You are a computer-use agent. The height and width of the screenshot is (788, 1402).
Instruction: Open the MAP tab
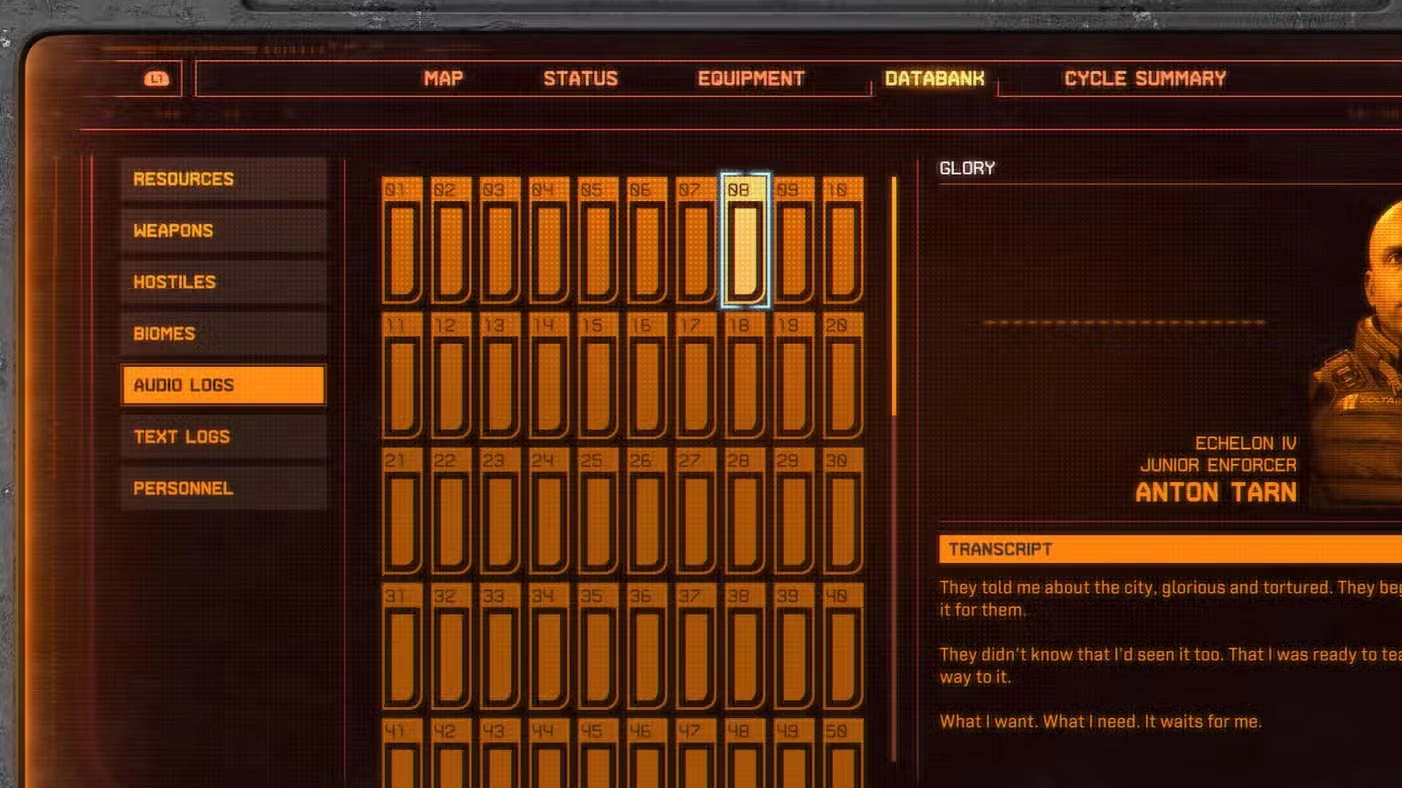(x=443, y=79)
